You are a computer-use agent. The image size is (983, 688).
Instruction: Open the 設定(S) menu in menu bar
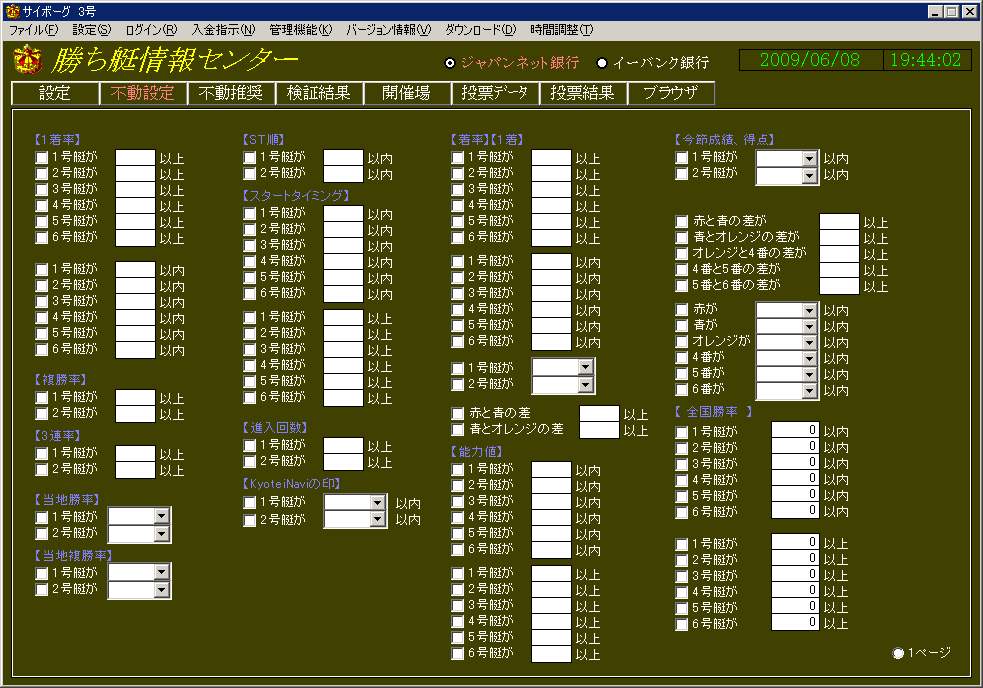[92, 30]
